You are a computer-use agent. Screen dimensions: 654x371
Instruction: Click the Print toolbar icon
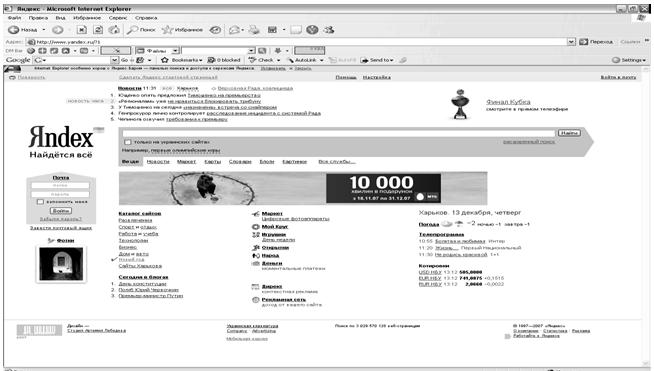pyautogui.click(x=254, y=30)
